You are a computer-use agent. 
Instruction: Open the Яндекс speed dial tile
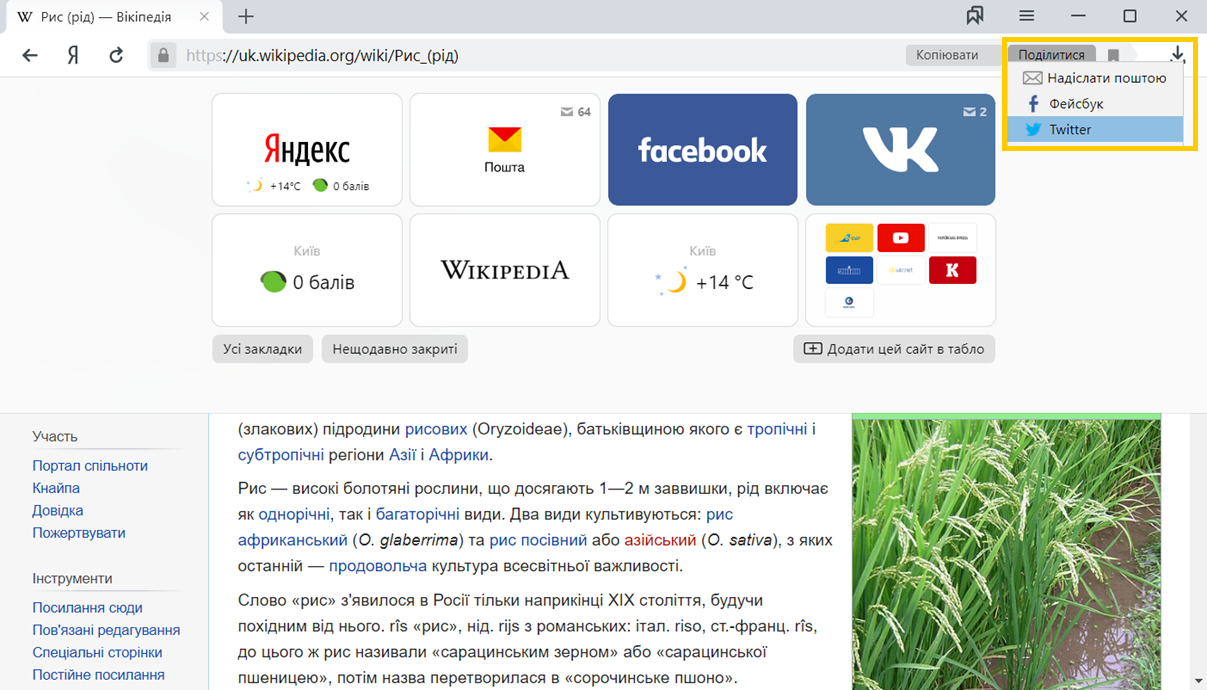coord(307,149)
